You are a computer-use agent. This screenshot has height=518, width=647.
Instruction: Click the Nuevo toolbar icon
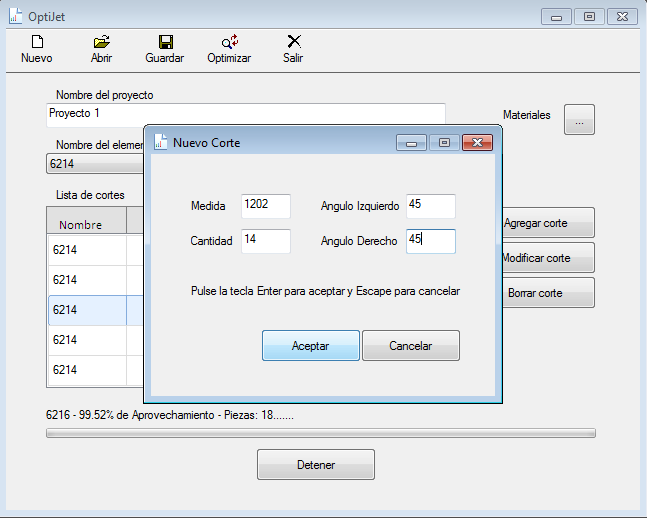tap(37, 42)
